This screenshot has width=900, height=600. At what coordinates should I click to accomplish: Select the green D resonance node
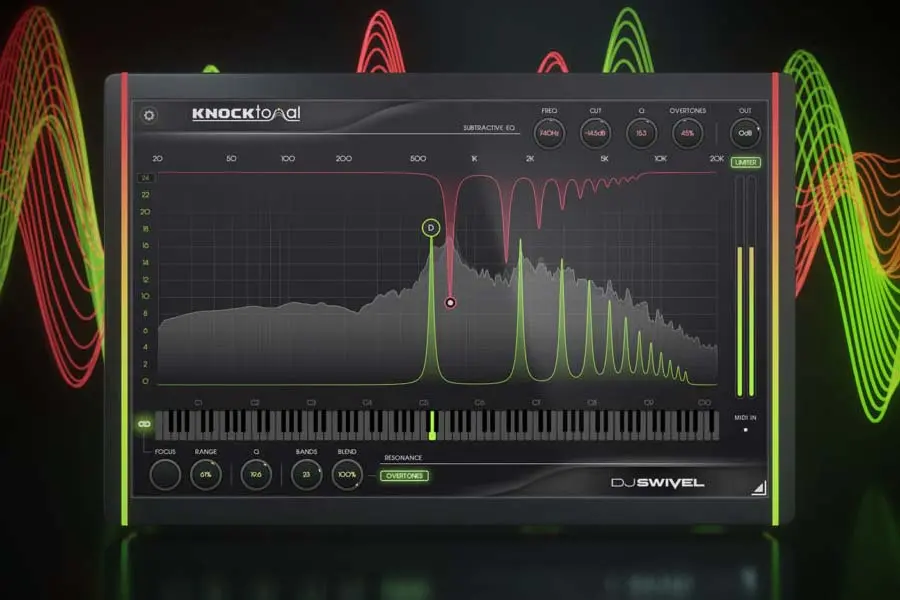431,228
